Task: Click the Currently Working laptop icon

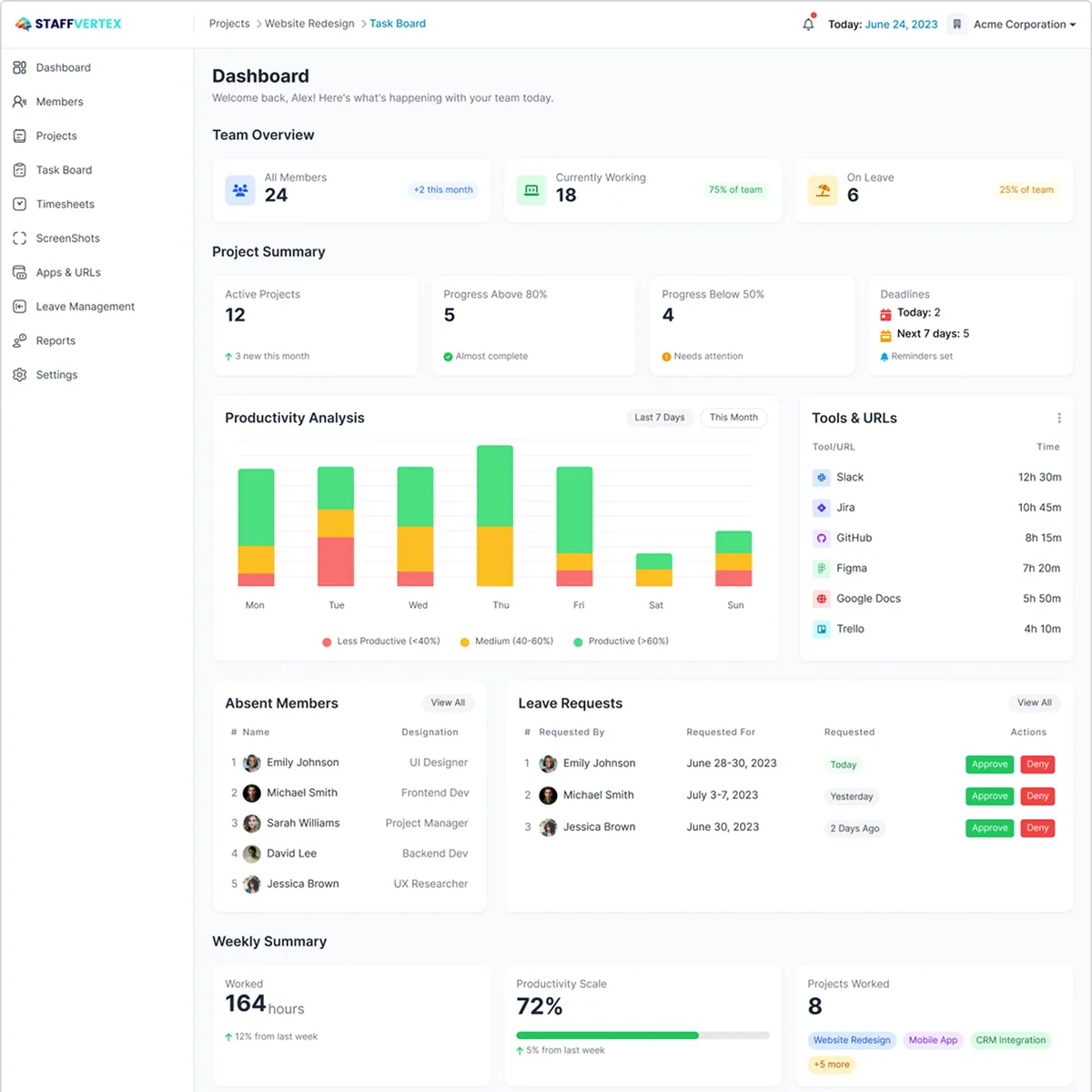Action: coord(531,190)
